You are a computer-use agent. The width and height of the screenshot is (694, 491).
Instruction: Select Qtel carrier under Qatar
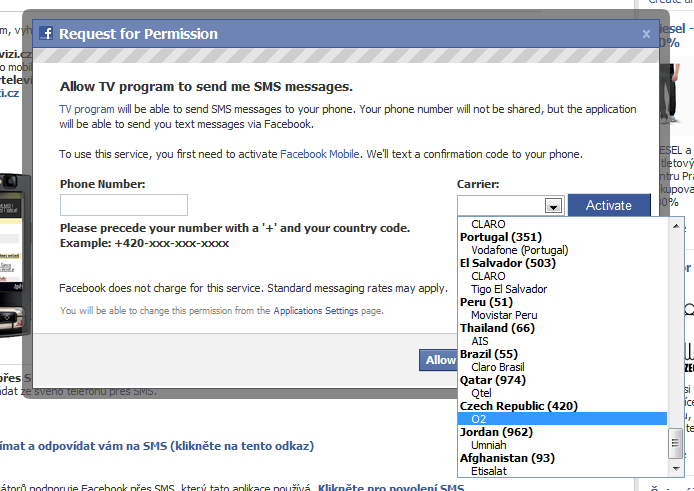point(562,393)
